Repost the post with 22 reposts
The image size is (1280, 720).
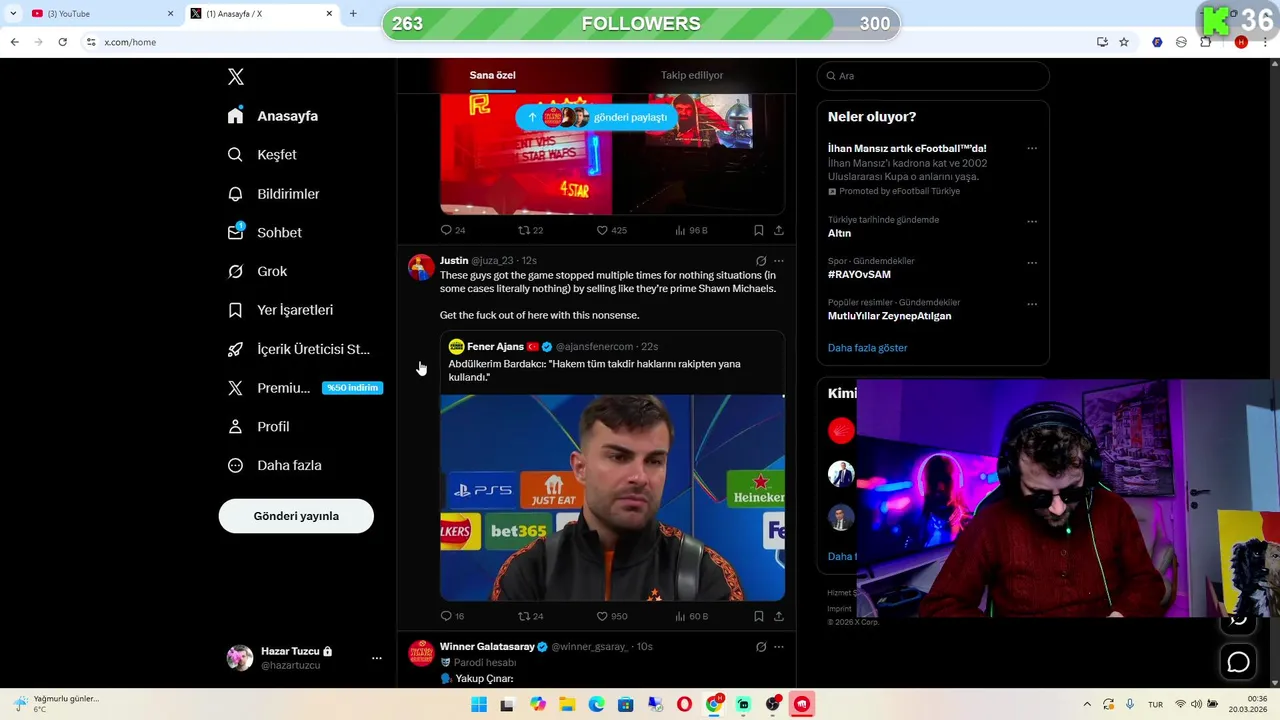coord(530,230)
